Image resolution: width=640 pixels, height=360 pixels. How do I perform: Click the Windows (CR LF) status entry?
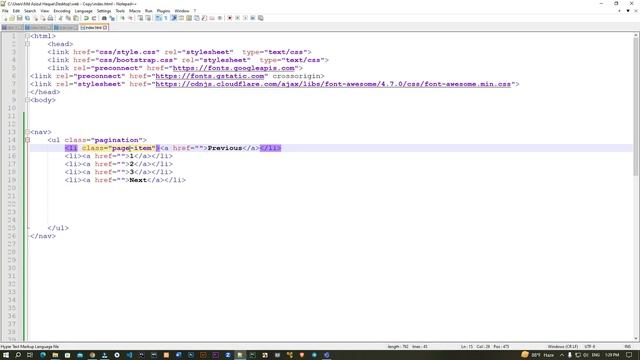tap(562, 347)
